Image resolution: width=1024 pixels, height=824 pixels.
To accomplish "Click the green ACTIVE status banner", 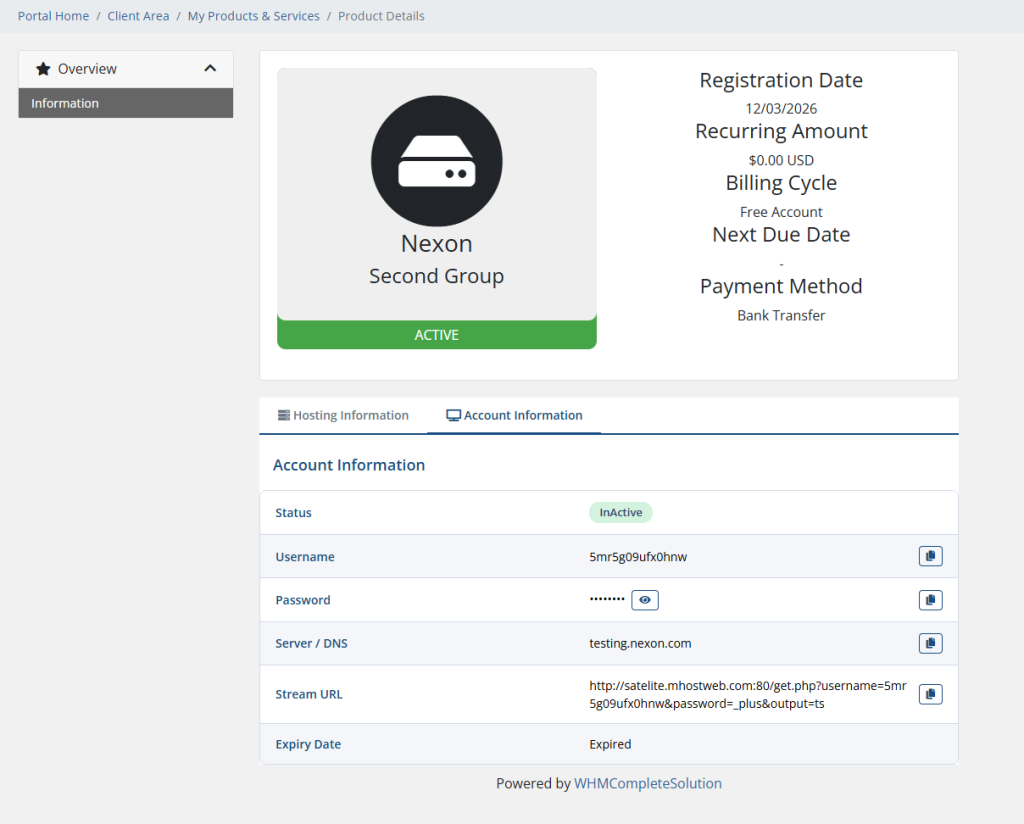I will tap(436, 334).
